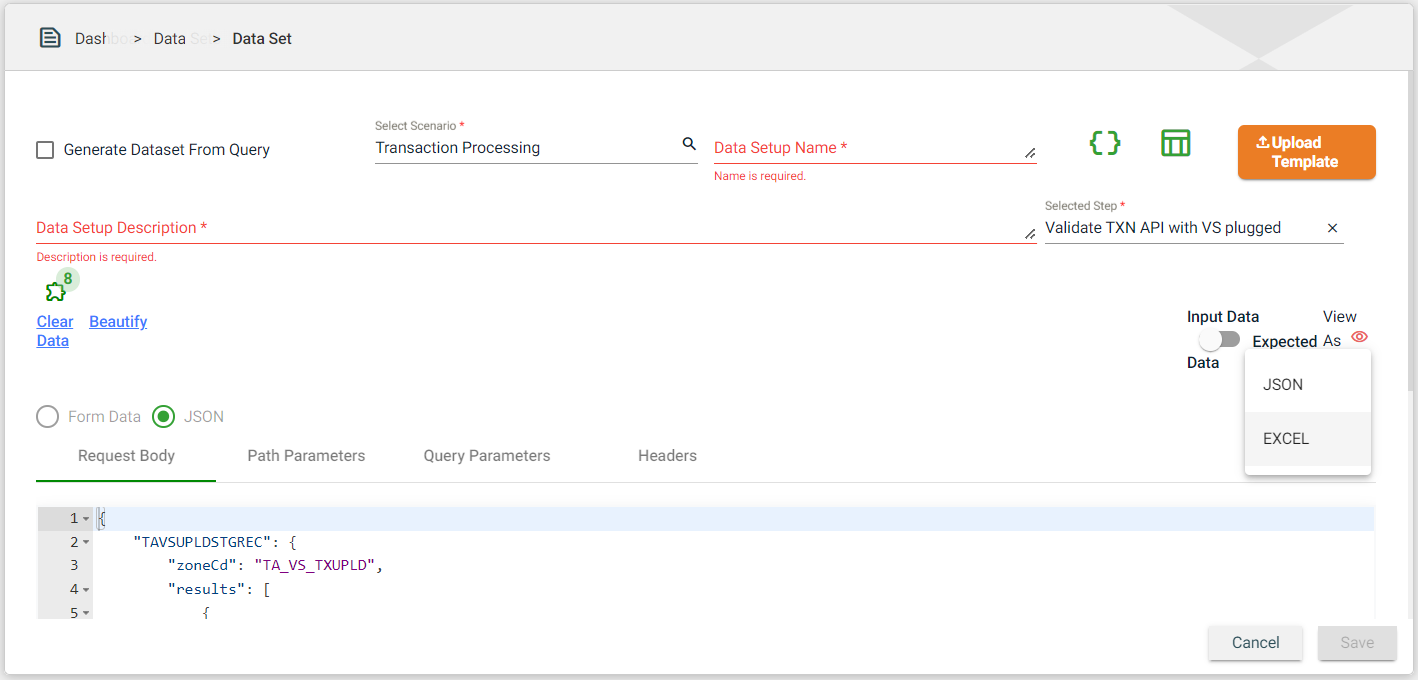1418x680 pixels.
Task: Click the red eye View As icon
Action: 1359,337
